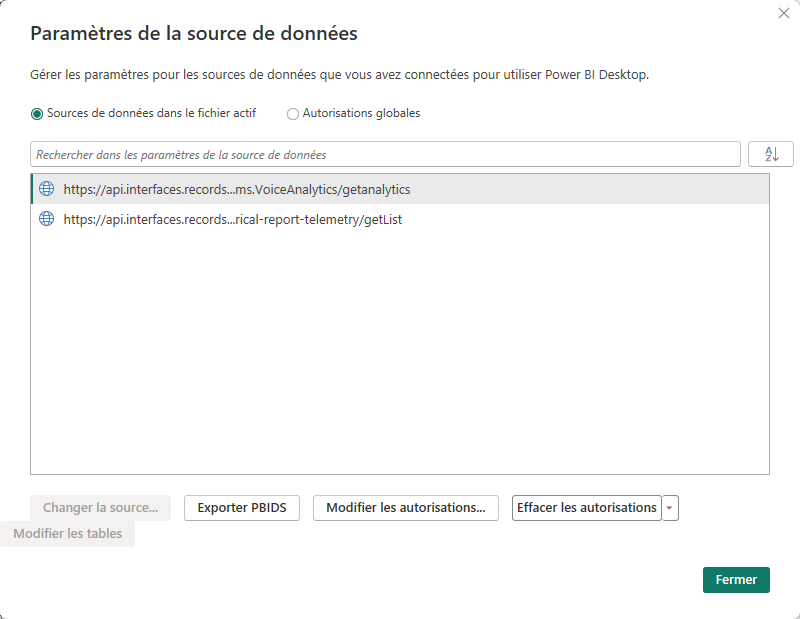Select "Sources de données dans le fichier actif" radio
The height and width of the screenshot is (619, 800).
(37, 114)
